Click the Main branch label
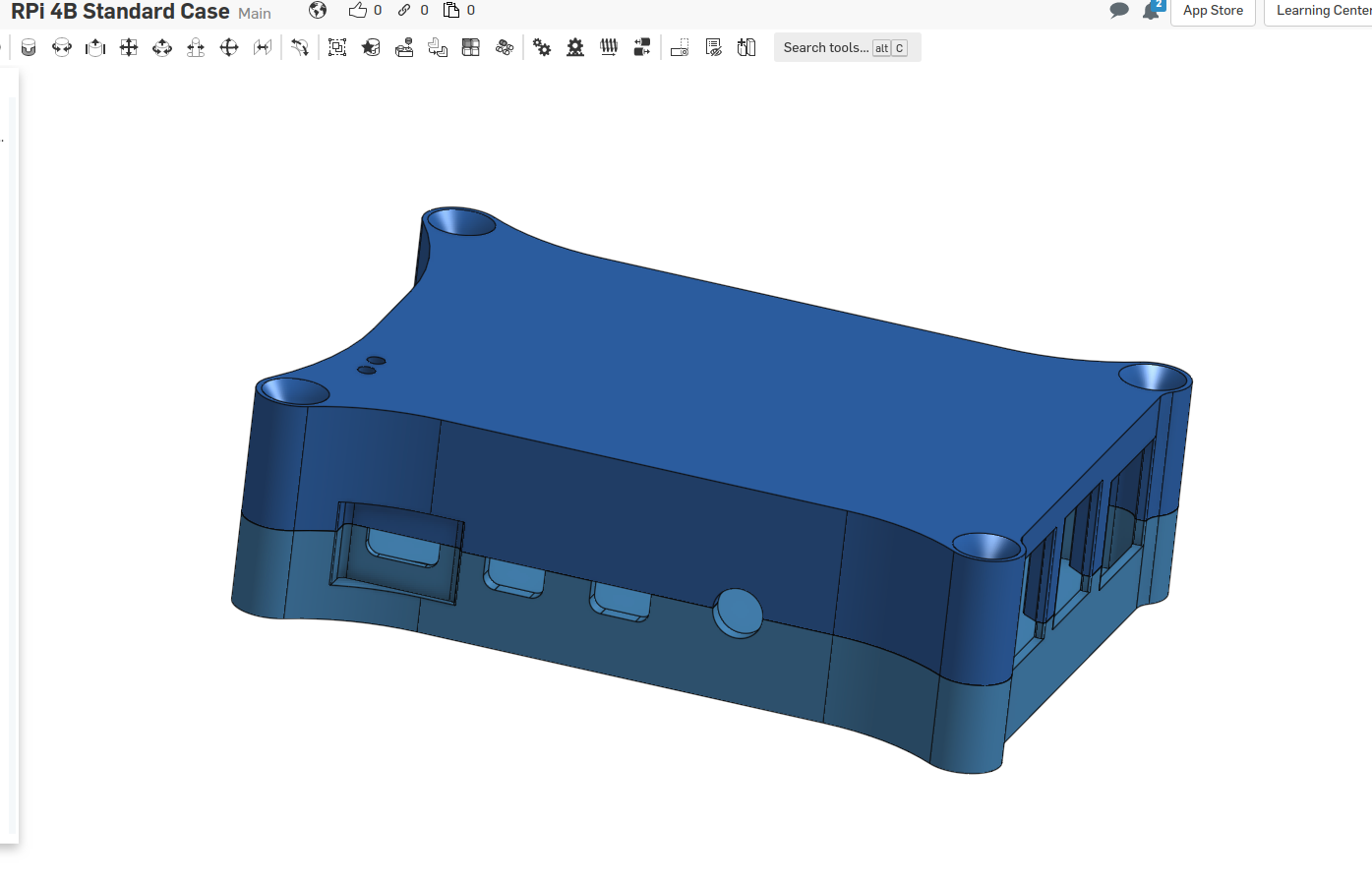Screen dimensions: 1372x878 pyautogui.click(x=255, y=14)
